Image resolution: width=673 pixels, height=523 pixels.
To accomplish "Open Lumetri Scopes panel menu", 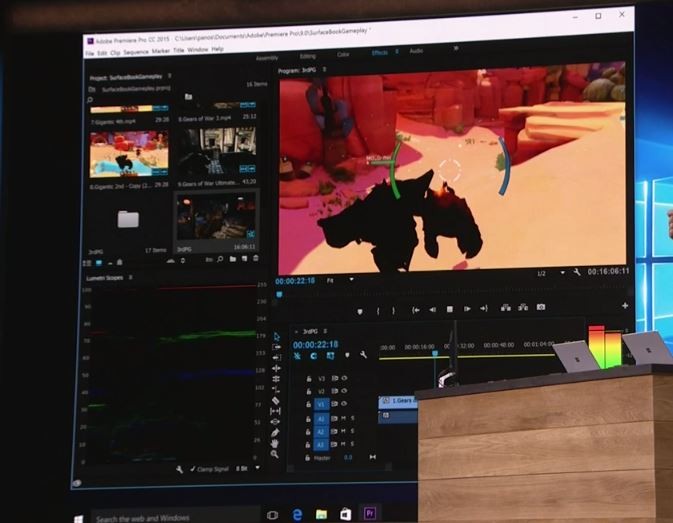I will 130,278.
